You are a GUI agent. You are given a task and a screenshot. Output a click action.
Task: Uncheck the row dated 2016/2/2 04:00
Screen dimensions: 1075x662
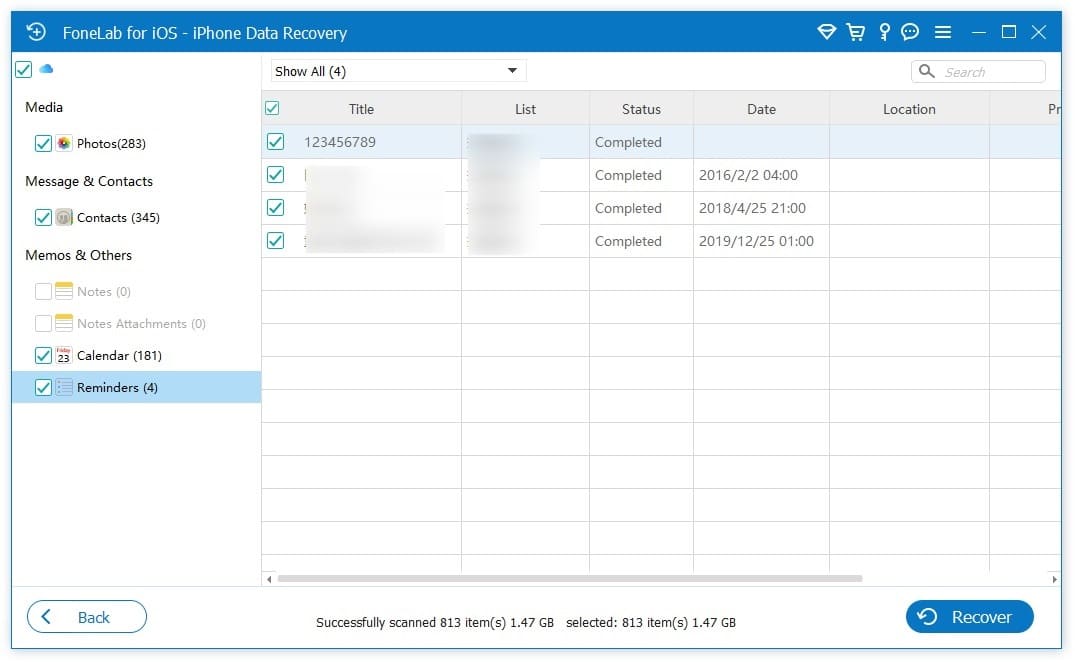(276, 175)
